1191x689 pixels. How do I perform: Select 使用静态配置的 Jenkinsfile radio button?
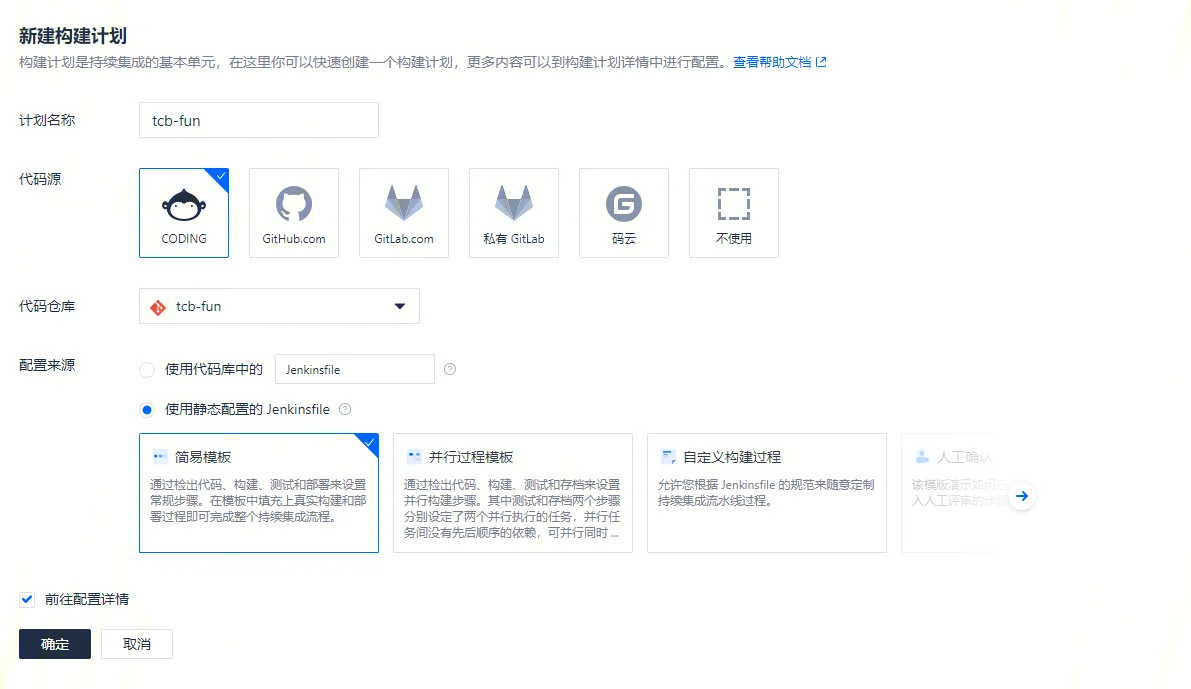148,410
